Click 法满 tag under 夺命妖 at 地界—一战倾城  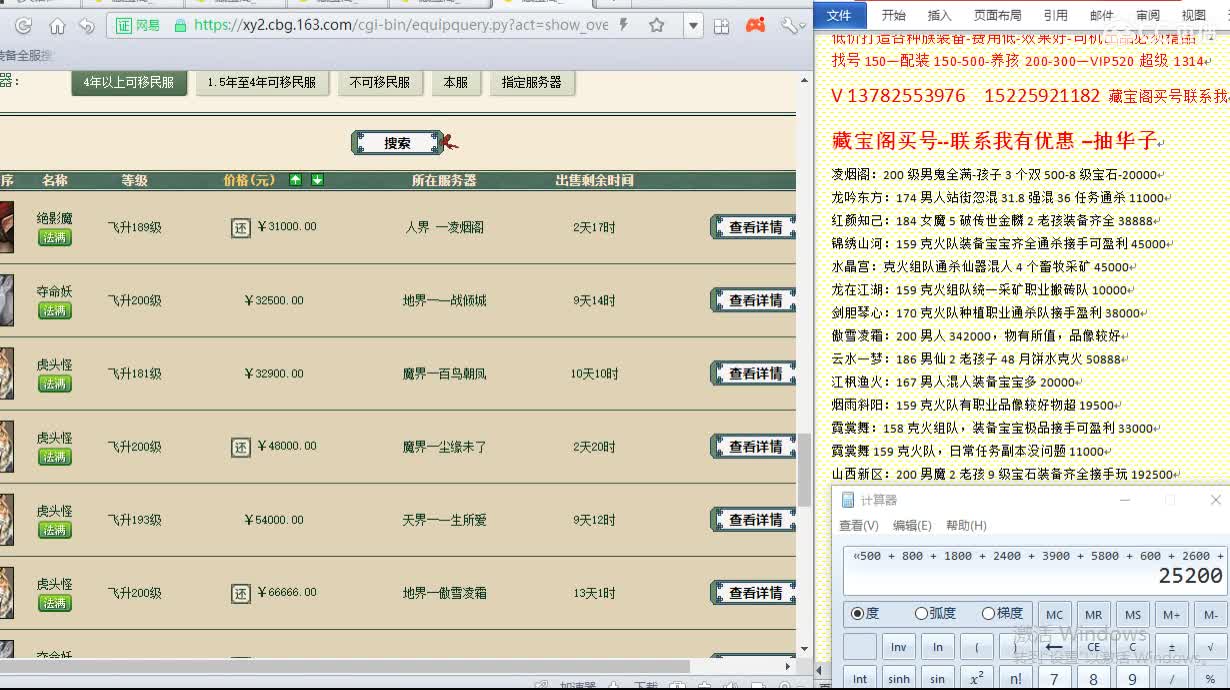click(x=55, y=310)
